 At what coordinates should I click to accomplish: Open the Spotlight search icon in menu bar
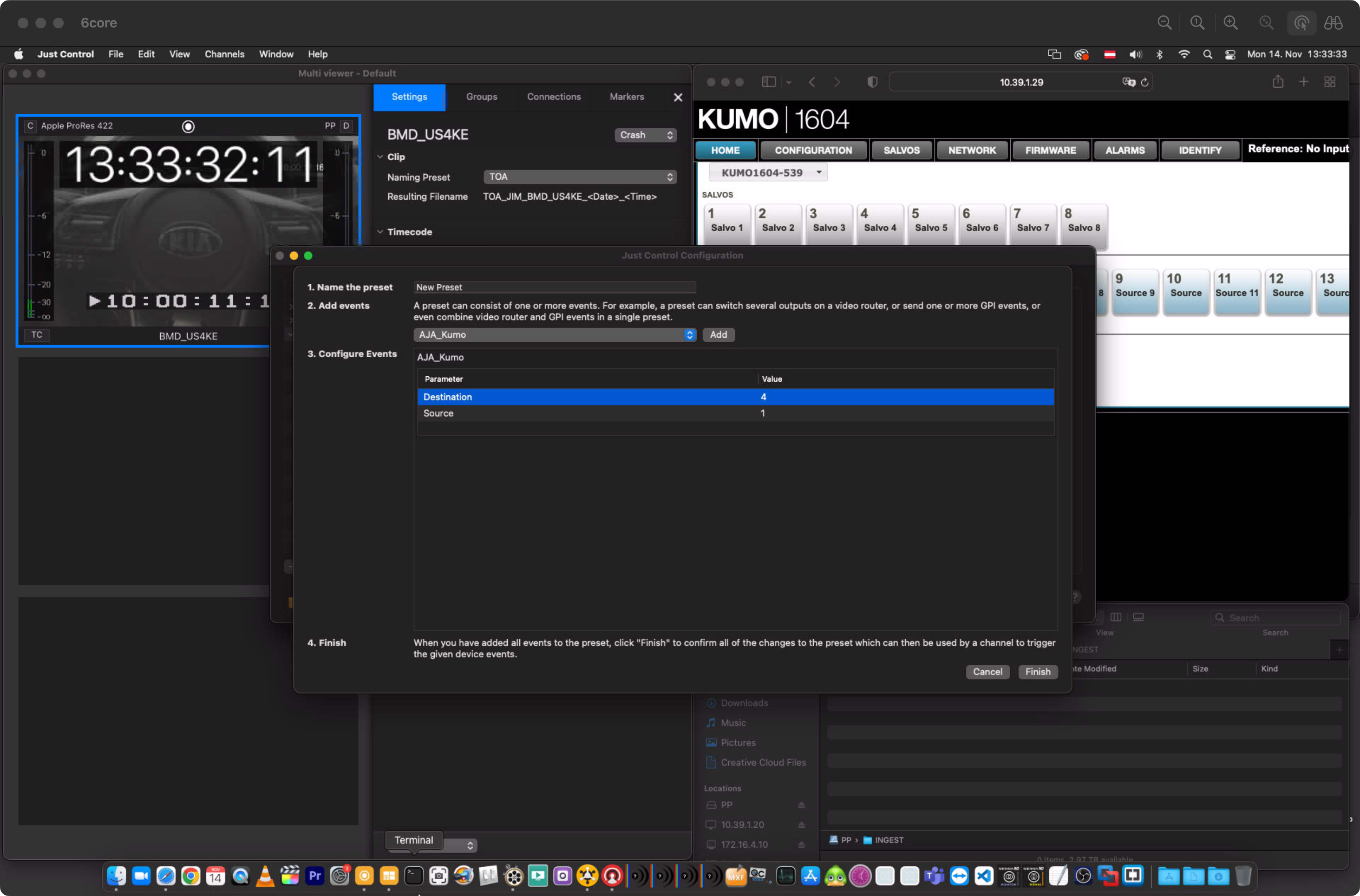click(x=1207, y=54)
